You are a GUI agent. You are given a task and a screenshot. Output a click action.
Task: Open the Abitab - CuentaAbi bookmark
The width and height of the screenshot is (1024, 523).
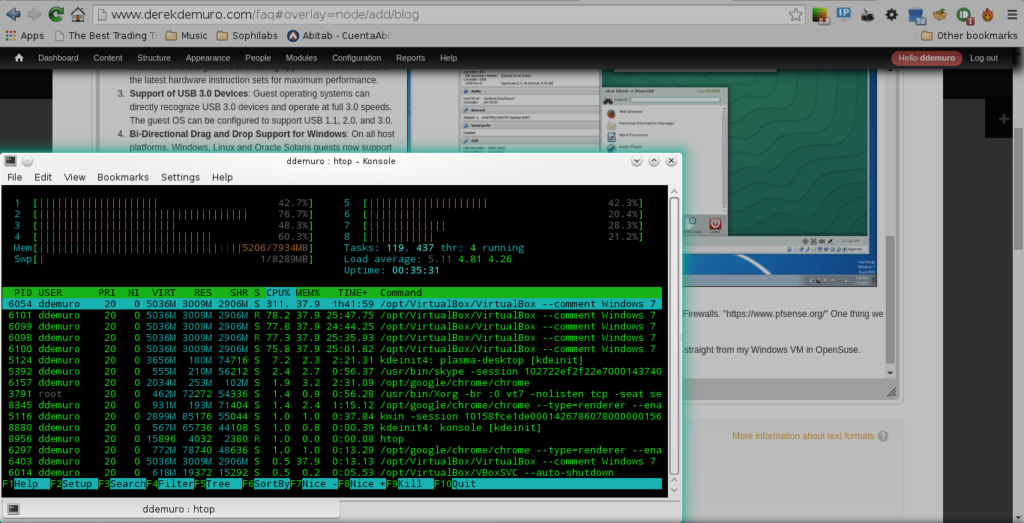tap(337, 36)
